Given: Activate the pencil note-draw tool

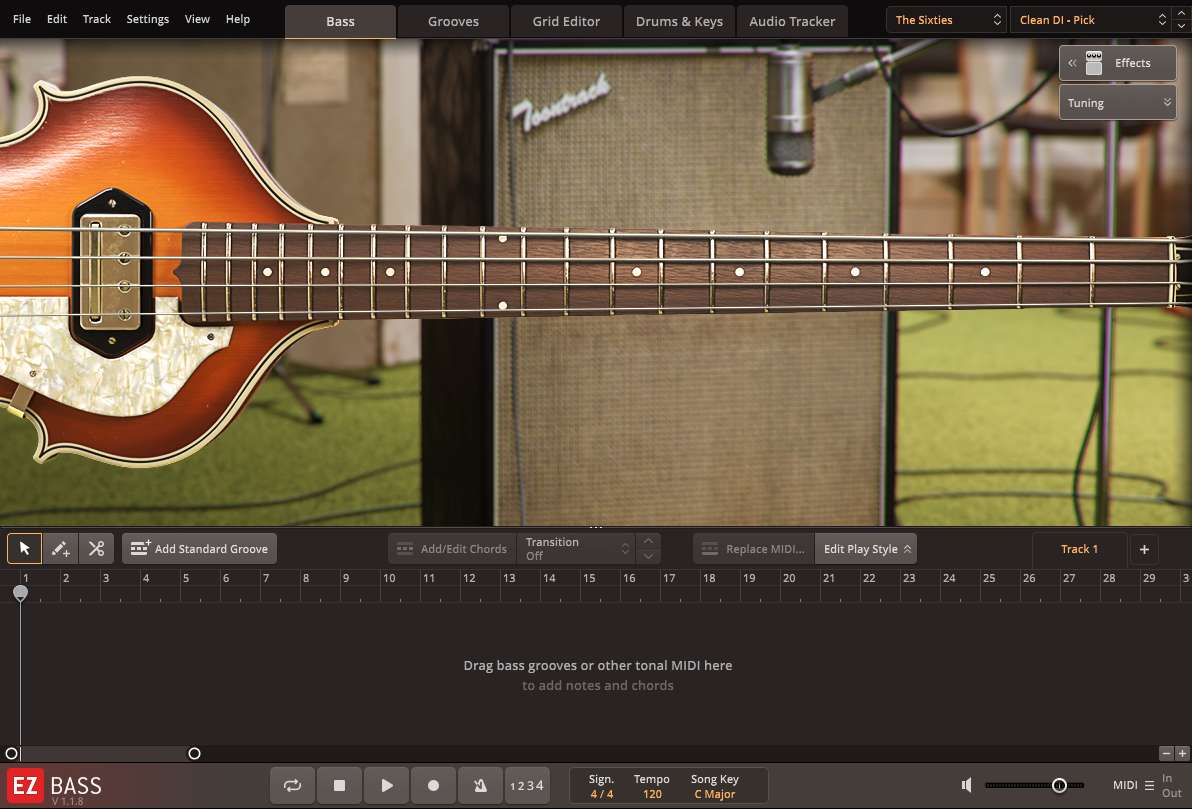Looking at the screenshot, I should [59, 548].
